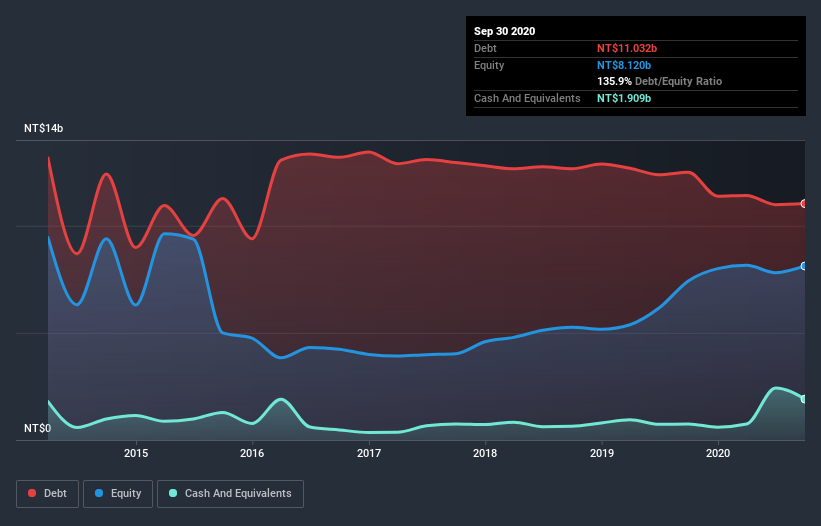Toggle Cash And Equivalents legend button
Viewport: 821px width, 526px height.
[x=230, y=494]
